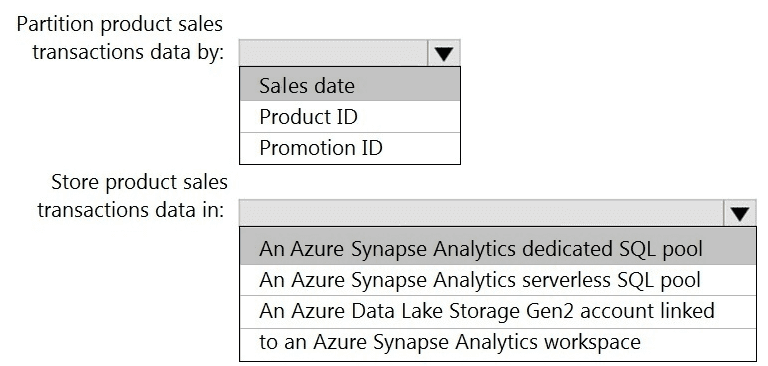Click the "transactions data by:" label

click(x=128, y=51)
